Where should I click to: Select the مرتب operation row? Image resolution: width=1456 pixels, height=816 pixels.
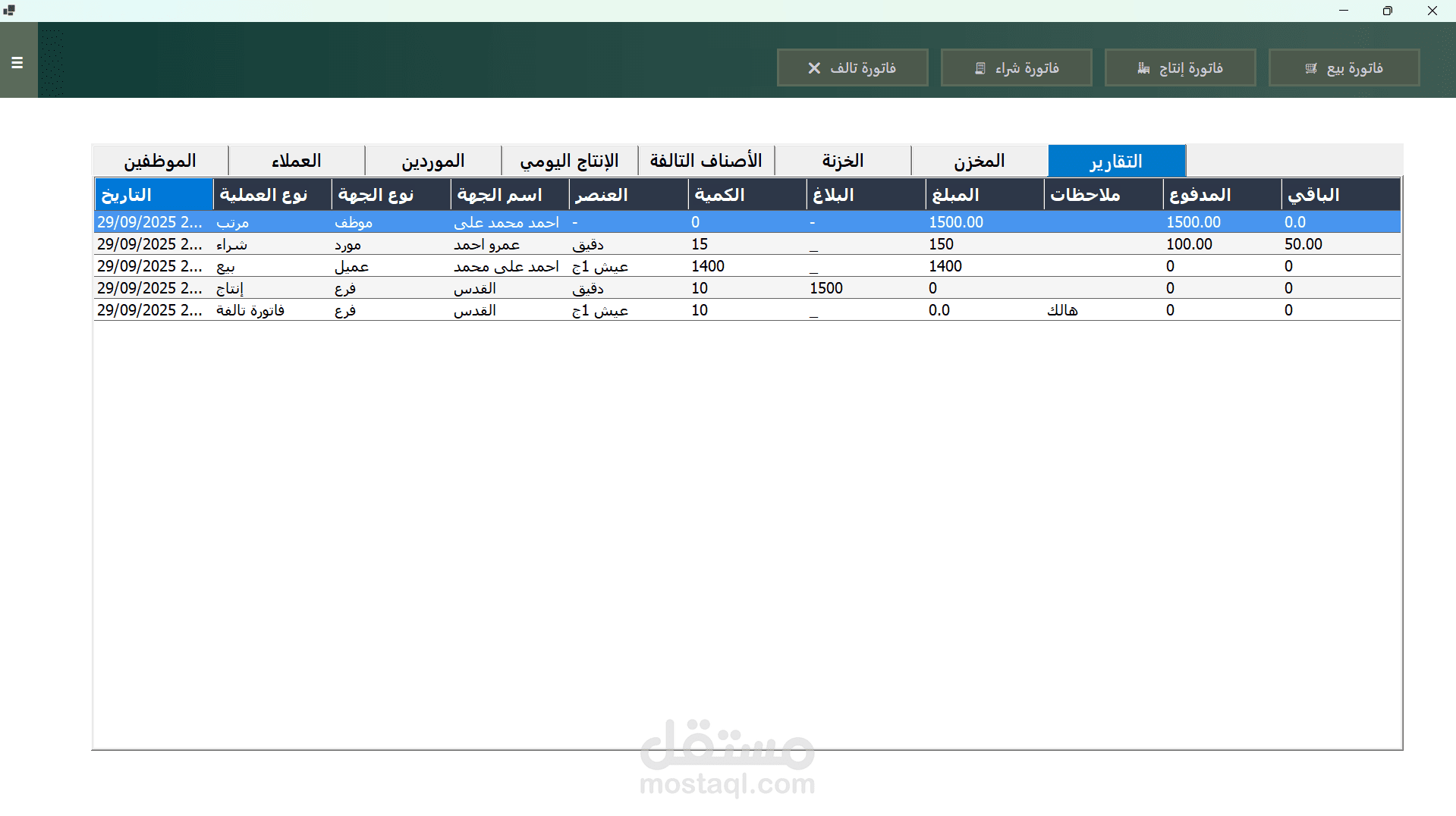747,222
